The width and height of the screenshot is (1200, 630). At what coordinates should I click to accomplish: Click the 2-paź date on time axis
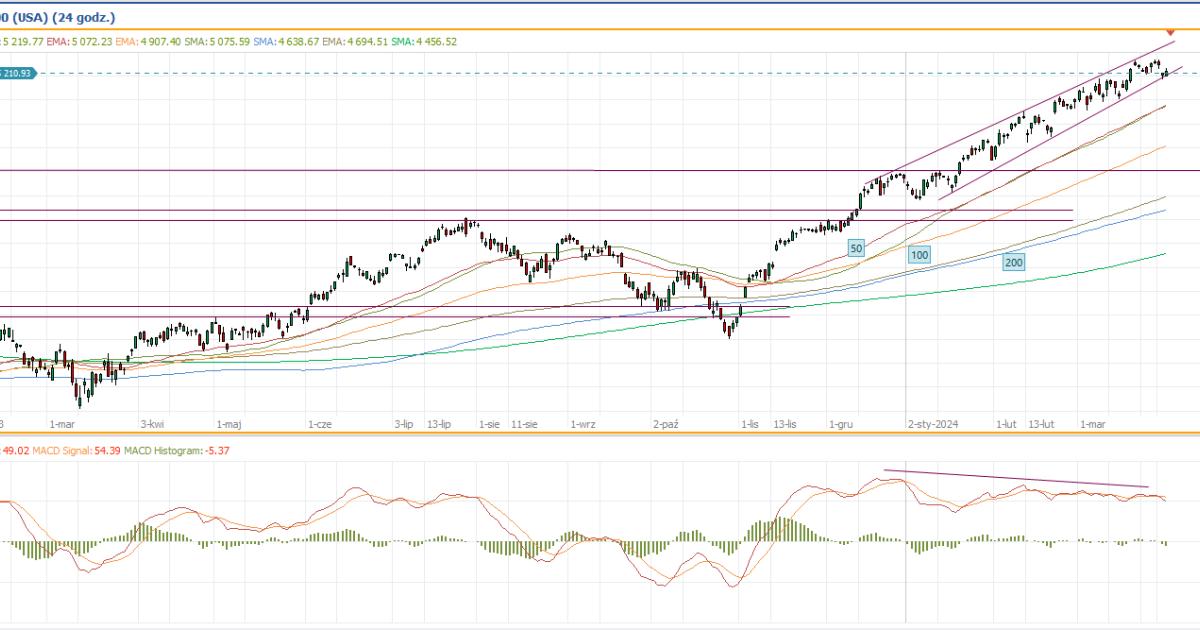click(666, 424)
